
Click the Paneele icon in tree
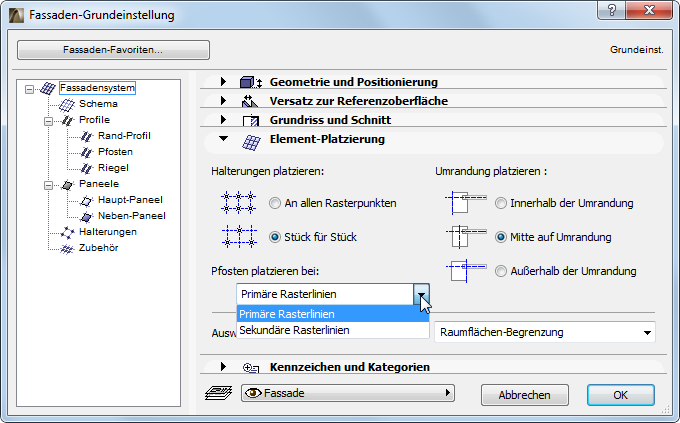coord(67,184)
